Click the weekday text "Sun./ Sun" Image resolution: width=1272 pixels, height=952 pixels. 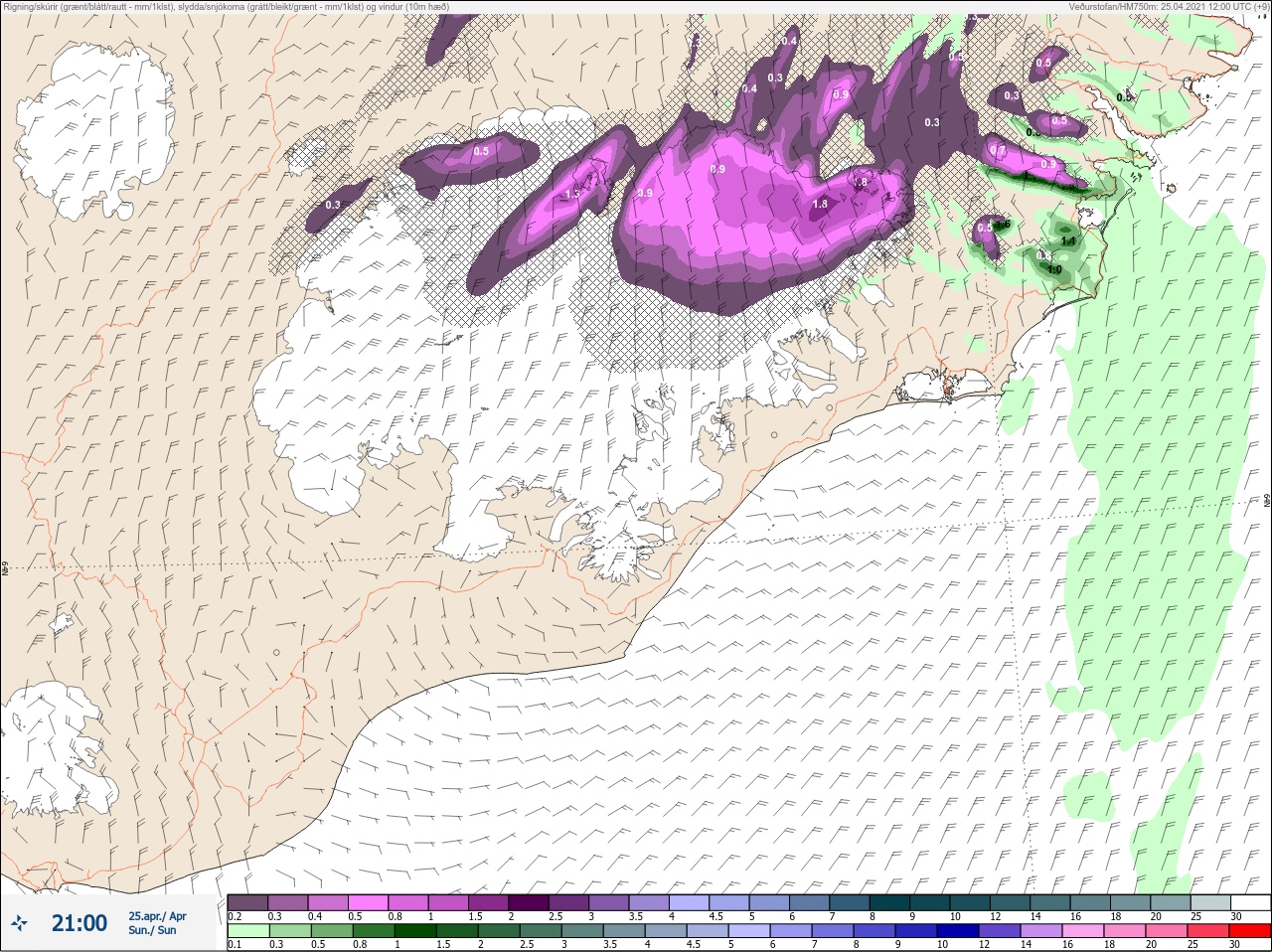(x=152, y=930)
